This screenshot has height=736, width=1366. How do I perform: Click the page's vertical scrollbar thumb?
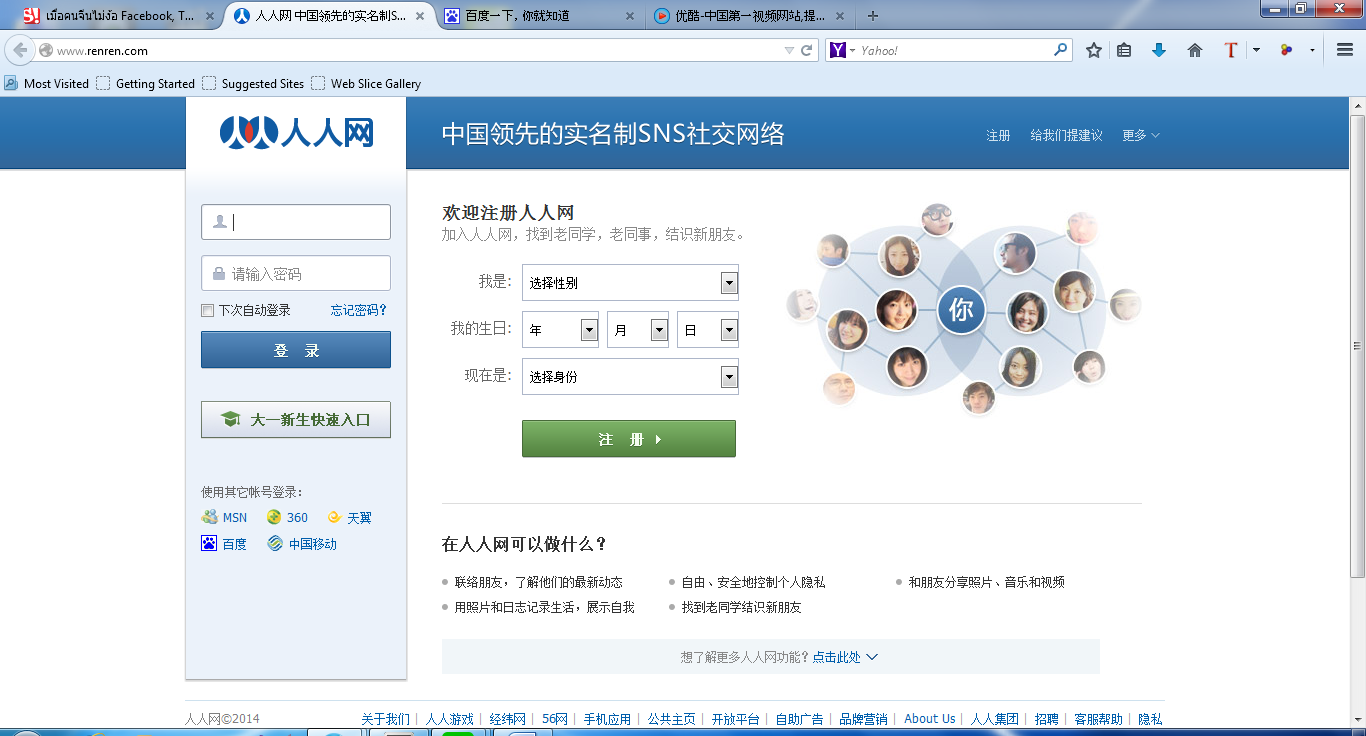click(x=1357, y=345)
